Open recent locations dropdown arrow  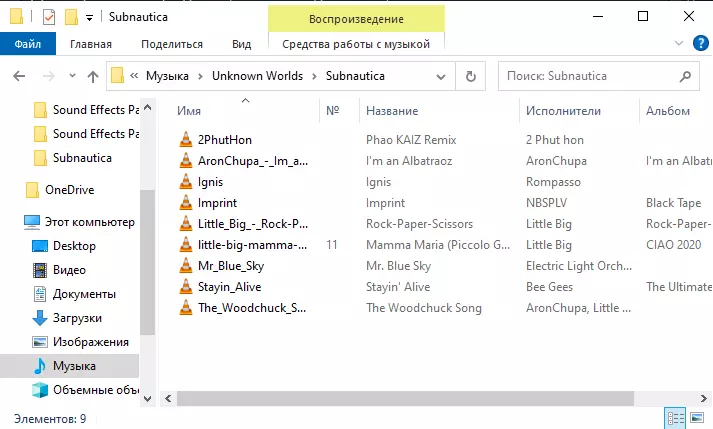coord(72,76)
